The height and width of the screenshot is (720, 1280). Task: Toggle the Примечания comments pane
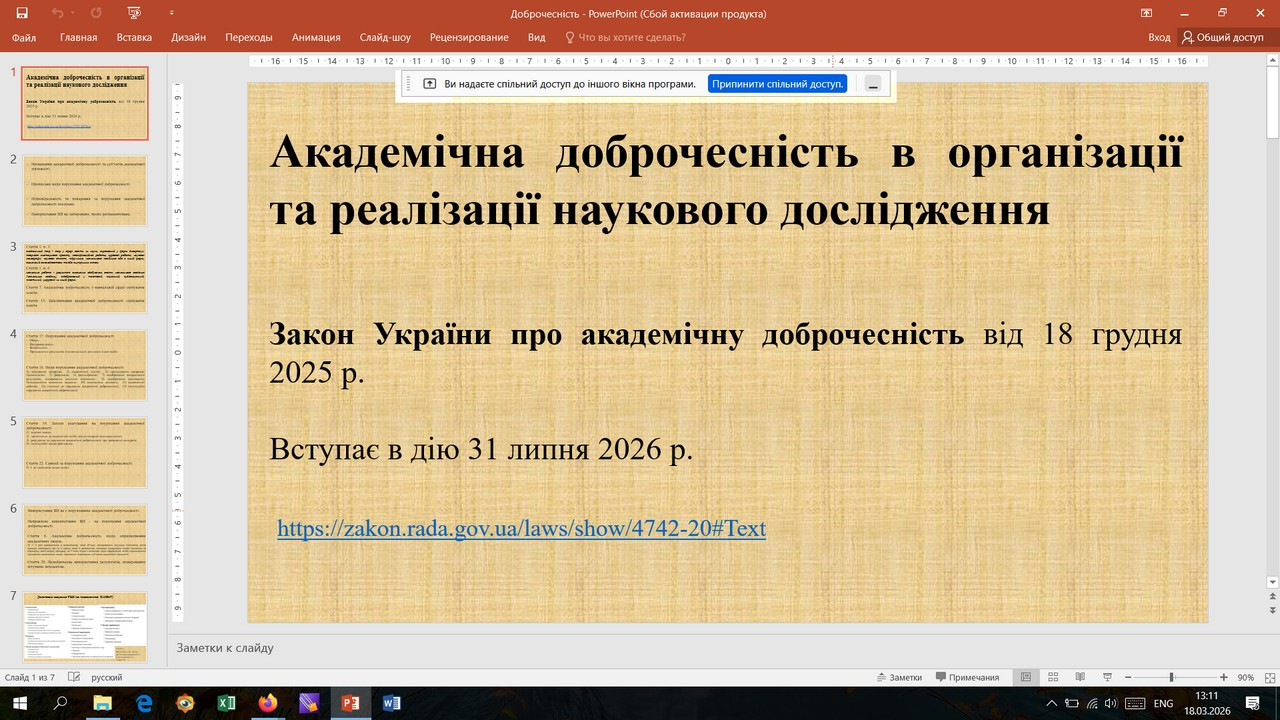966,677
